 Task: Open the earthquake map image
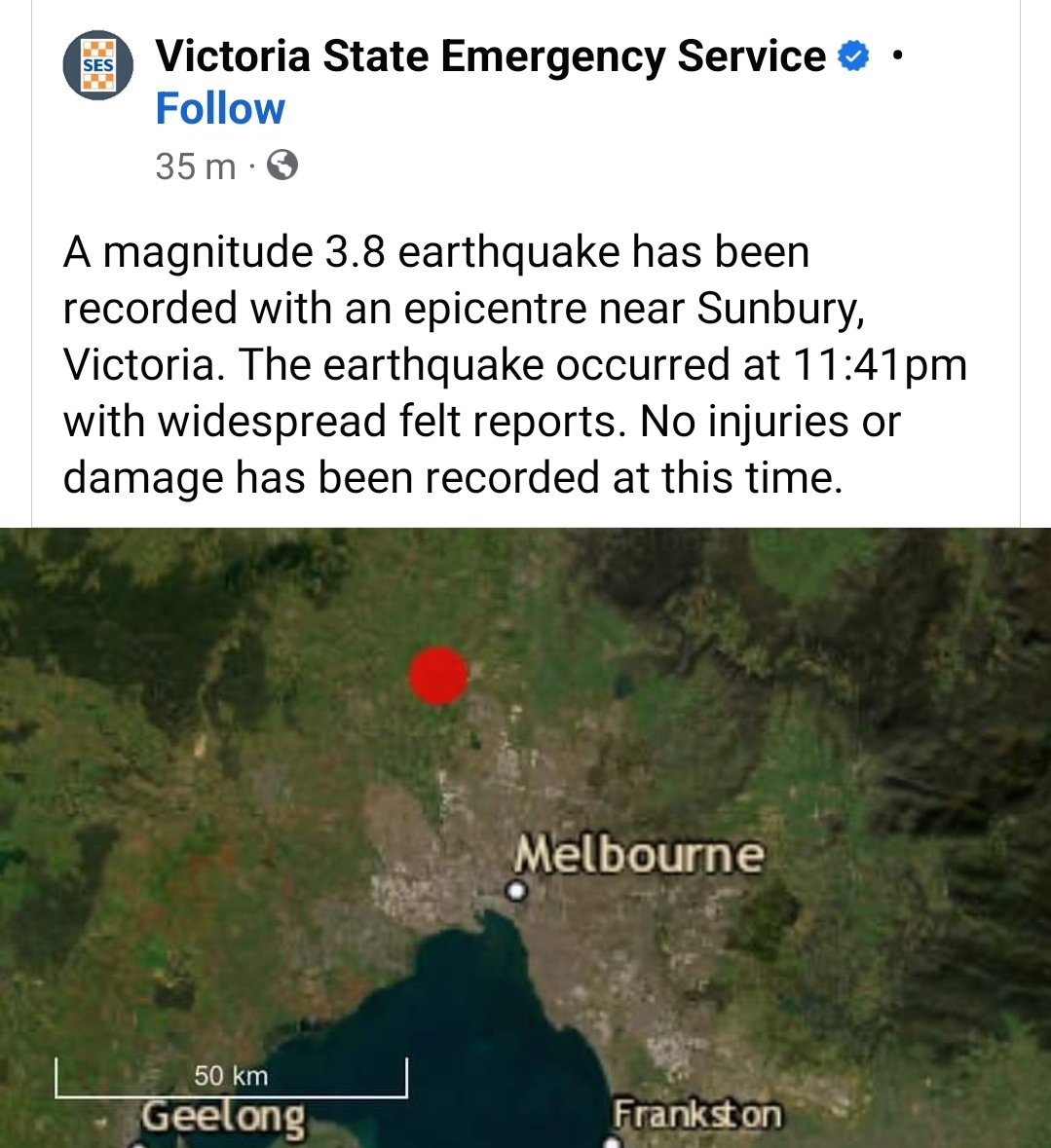pyautogui.click(x=525, y=837)
